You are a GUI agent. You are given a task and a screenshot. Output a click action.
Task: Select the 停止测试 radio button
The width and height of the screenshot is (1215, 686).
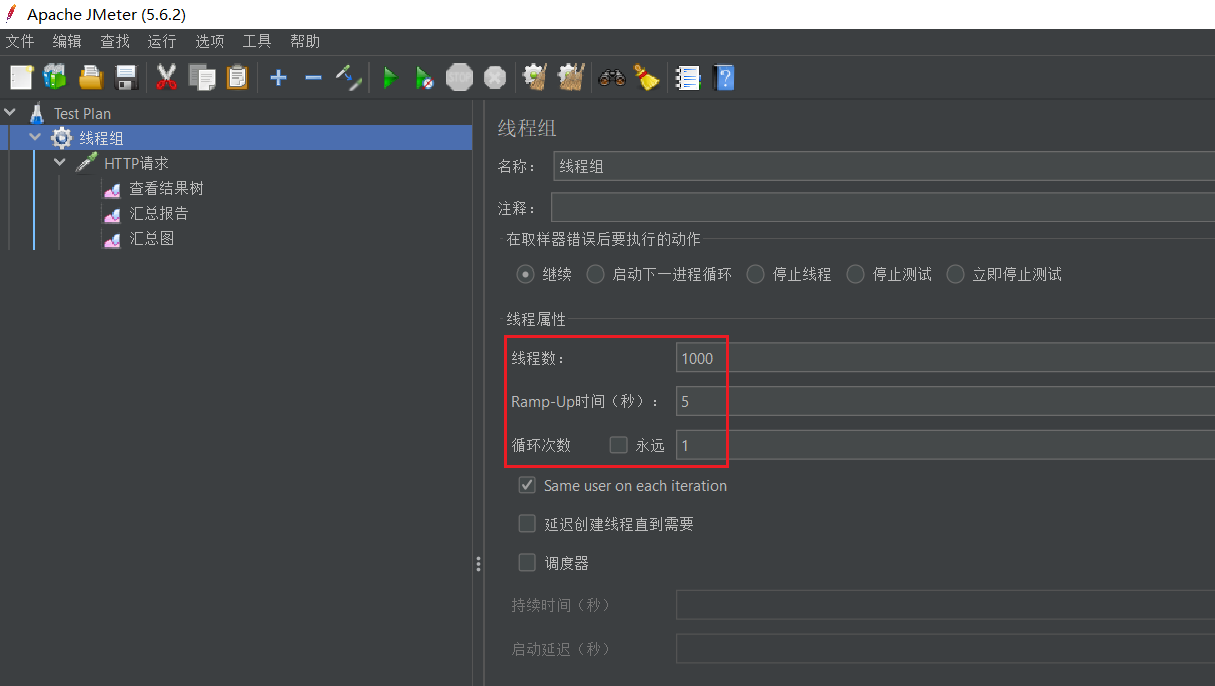[x=855, y=274]
